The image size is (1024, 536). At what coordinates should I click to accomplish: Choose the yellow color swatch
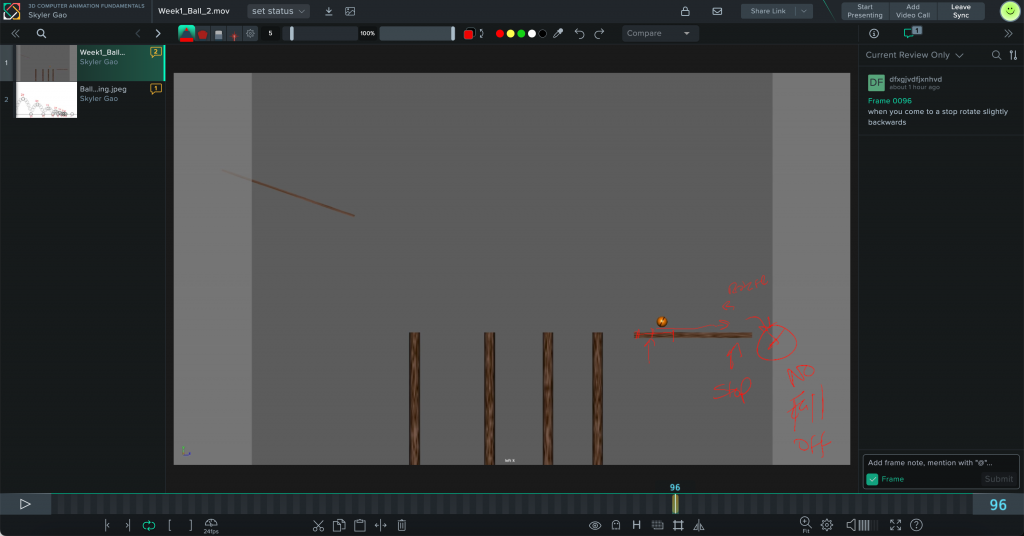point(510,33)
